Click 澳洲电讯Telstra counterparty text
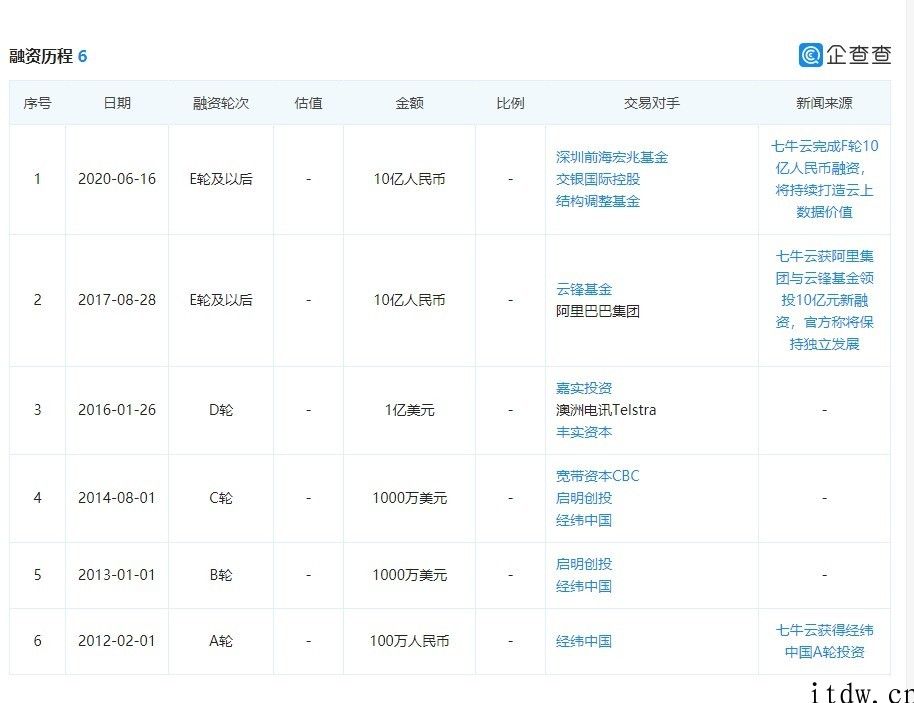Screen dimensions: 914x703 pyautogui.click(x=606, y=410)
